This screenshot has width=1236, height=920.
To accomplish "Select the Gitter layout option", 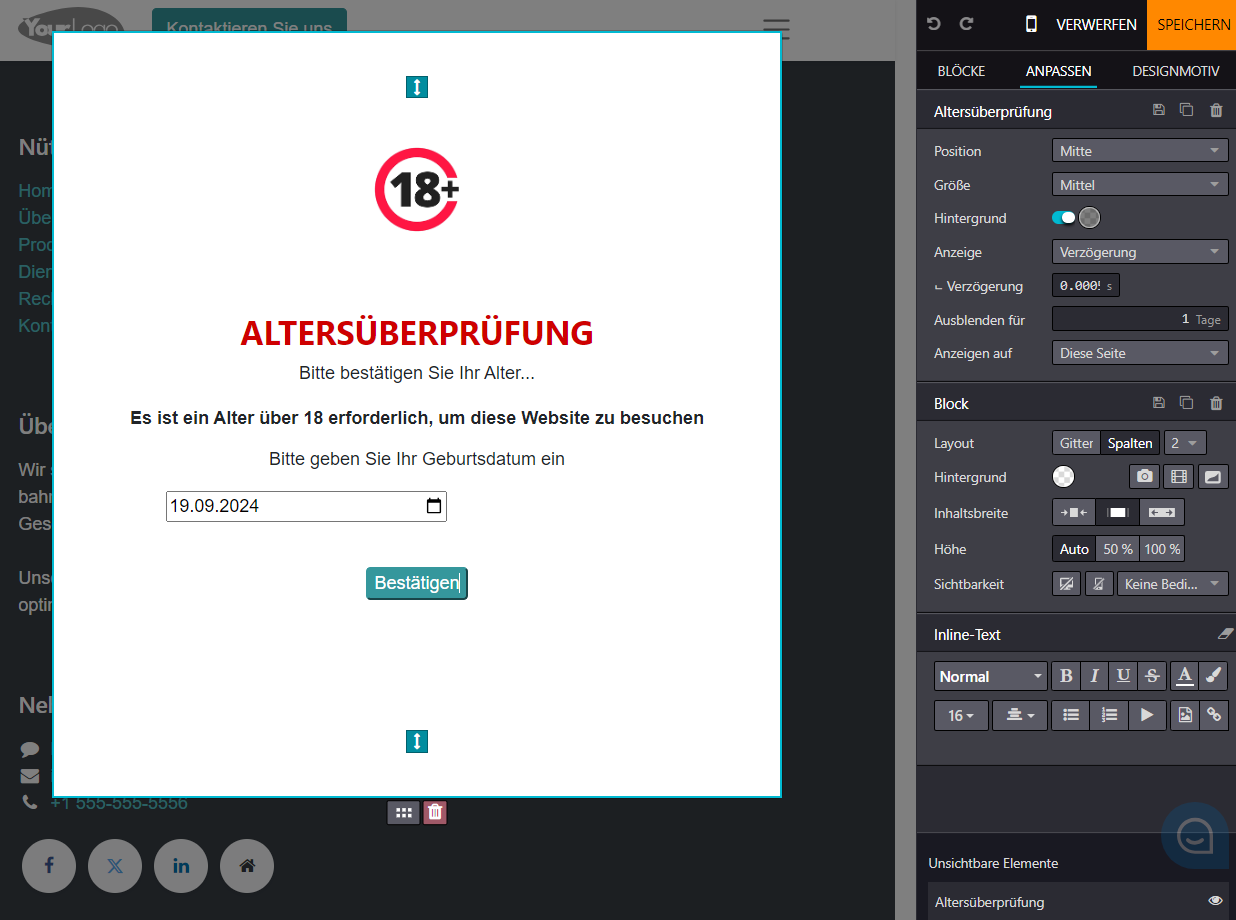I will 1076,443.
